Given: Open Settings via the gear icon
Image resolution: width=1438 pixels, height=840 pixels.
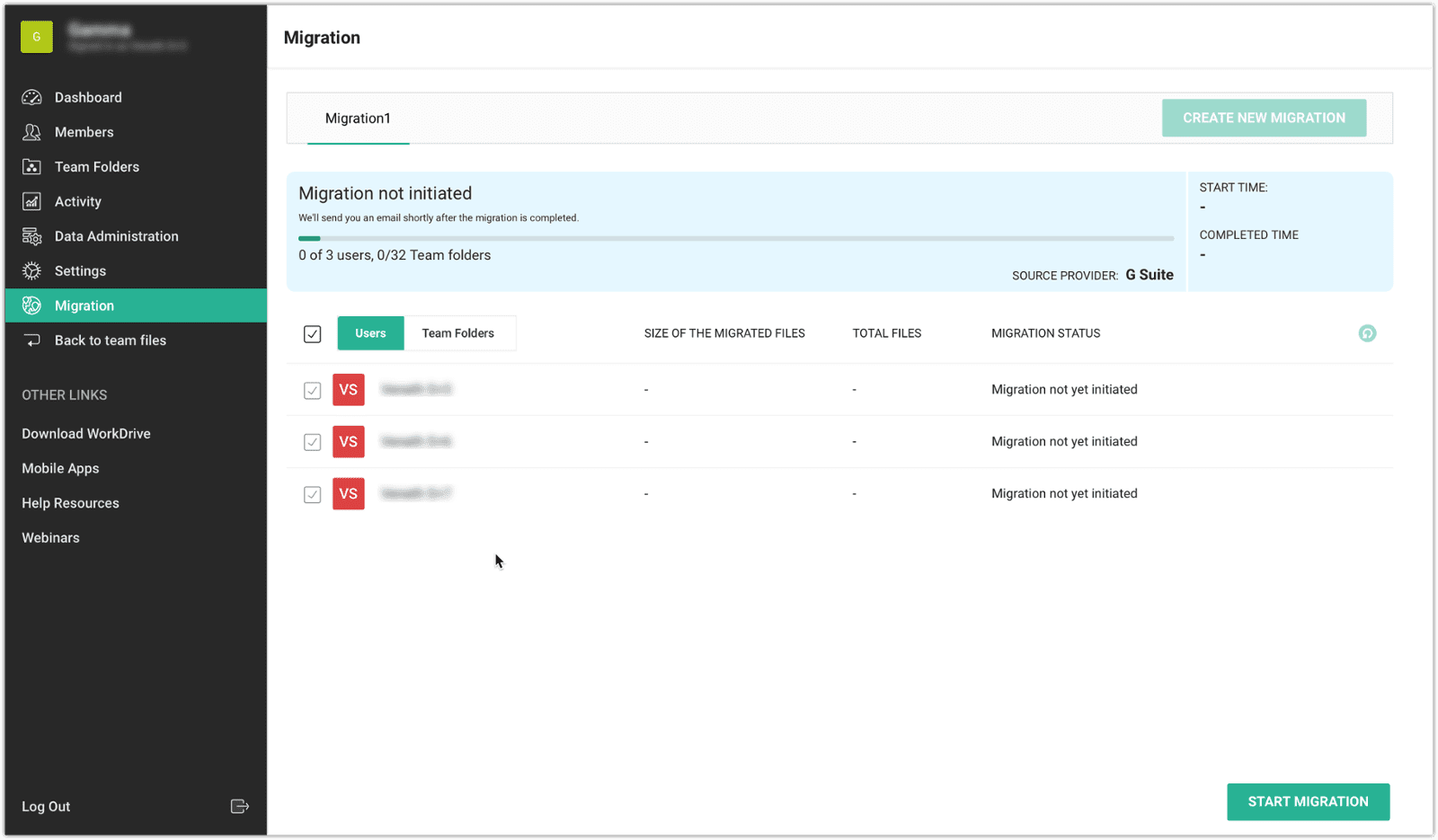Looking at the screenshot, I should pos(32,271).
